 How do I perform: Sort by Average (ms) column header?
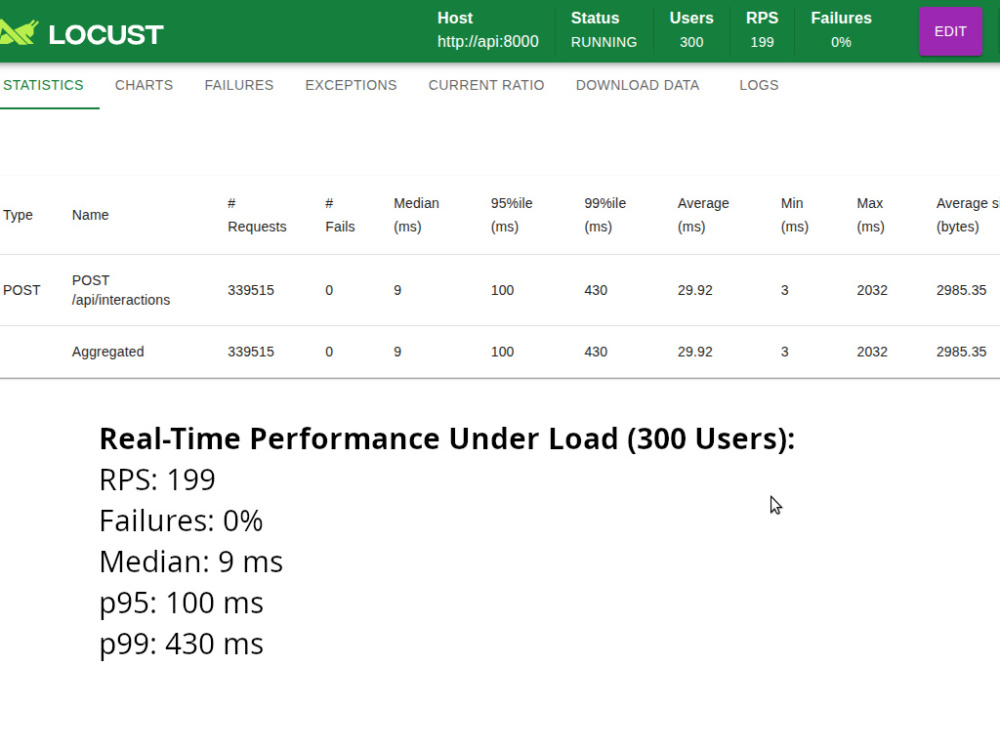[703, 215]
